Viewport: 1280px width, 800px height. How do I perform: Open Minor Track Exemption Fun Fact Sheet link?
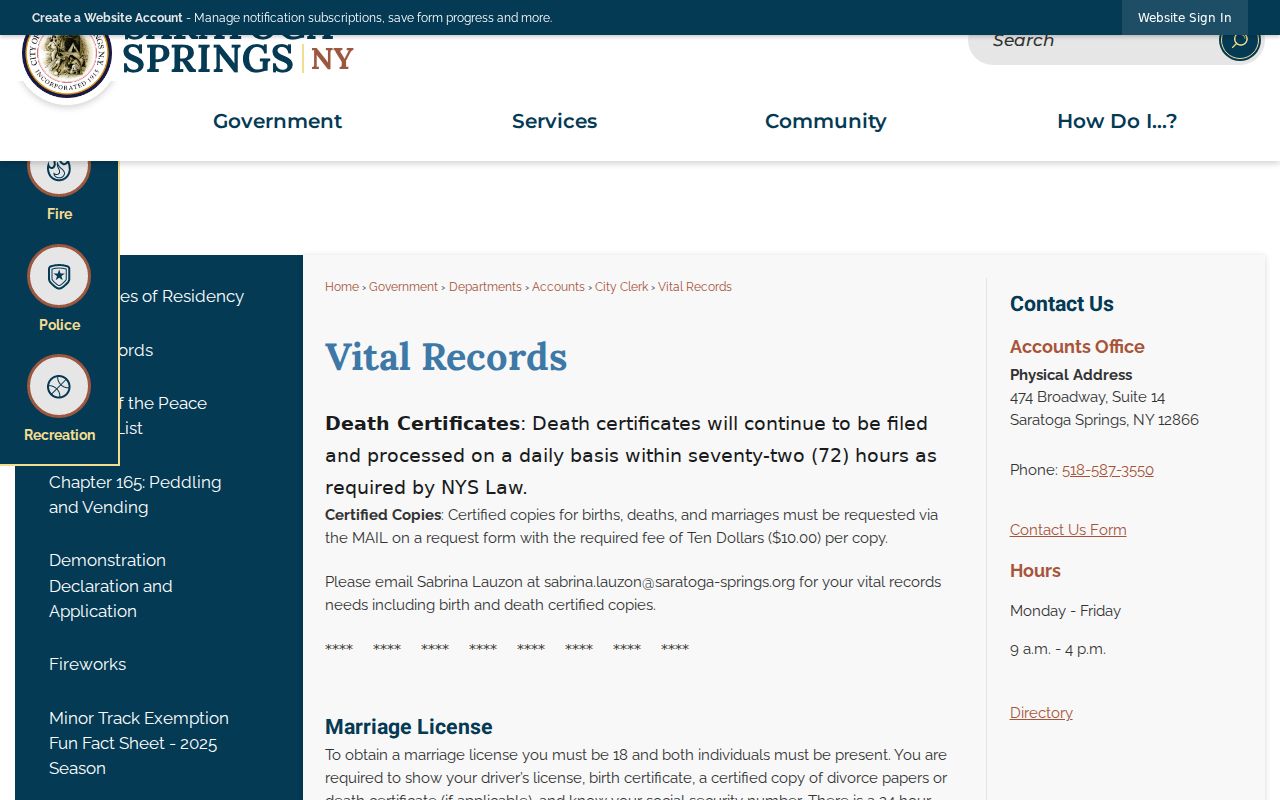139,743
